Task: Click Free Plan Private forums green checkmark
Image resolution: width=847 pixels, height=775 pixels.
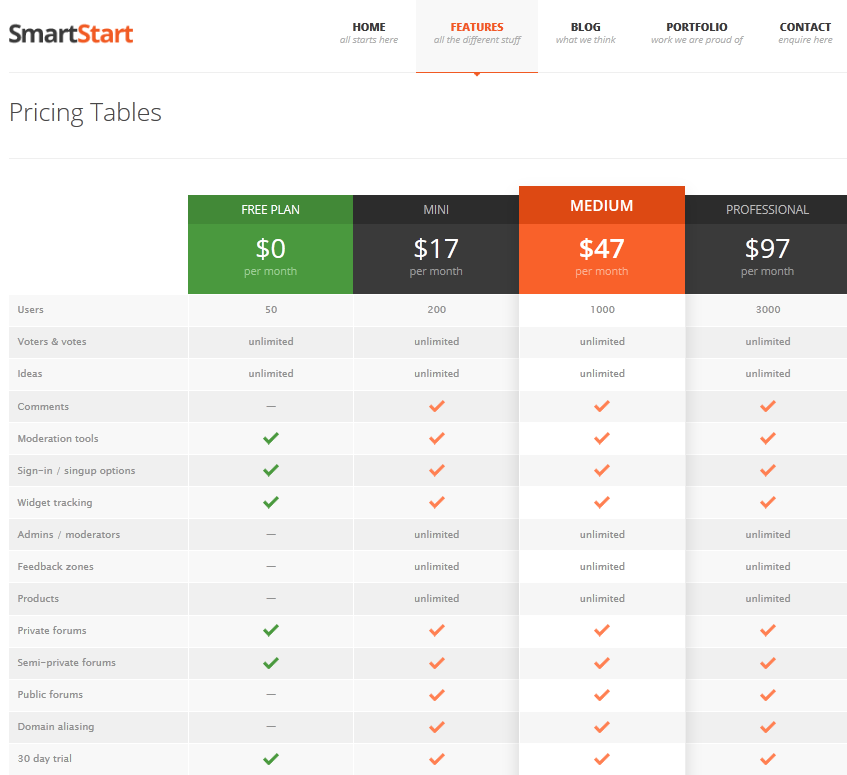Action: point(271,630)
